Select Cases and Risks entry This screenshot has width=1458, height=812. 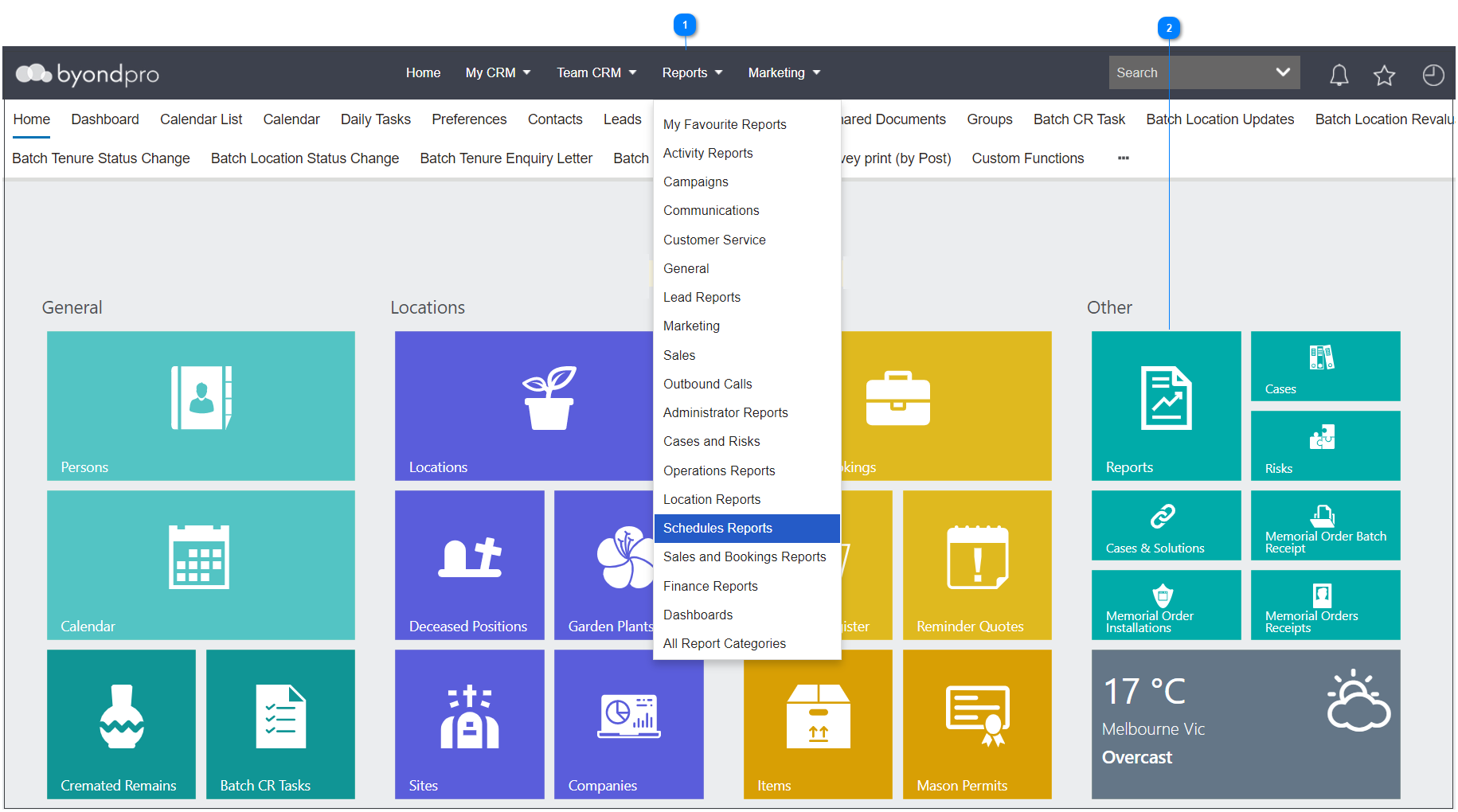pyautogui.click(x=747, y=441)
